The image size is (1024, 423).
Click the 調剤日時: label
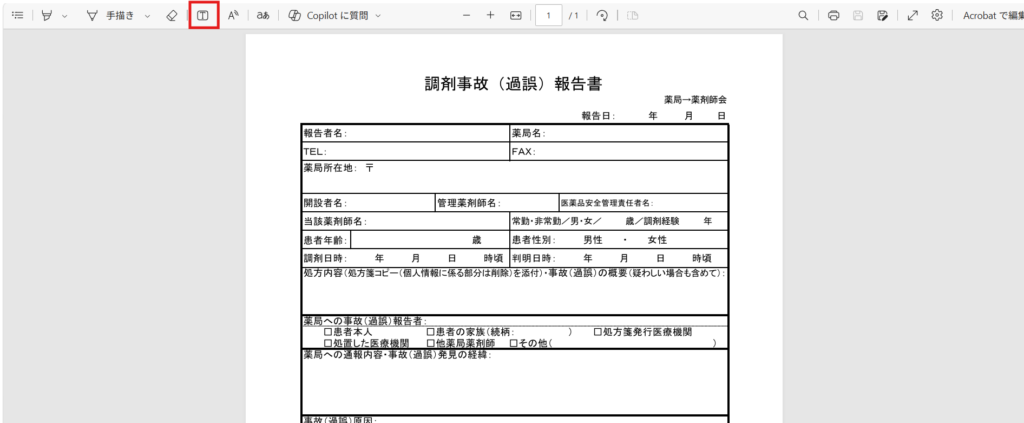tap(325, 258)
